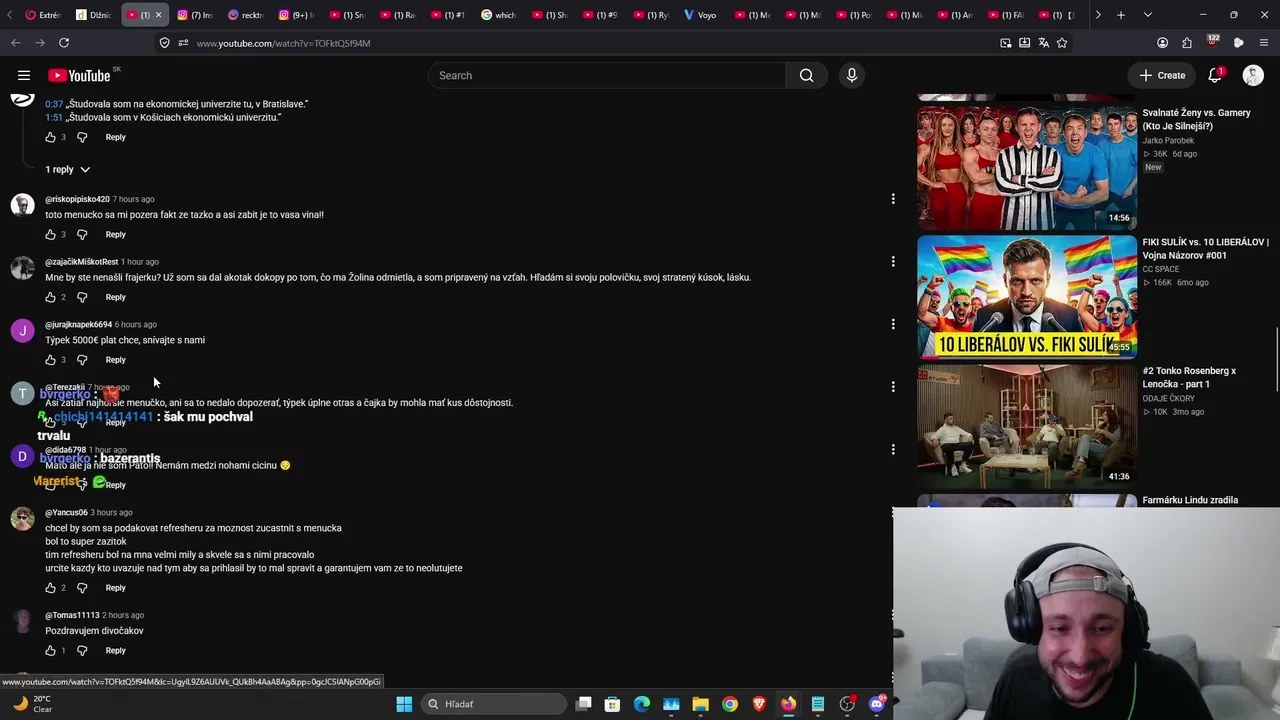Viewport: 1280px width, 720px height.
Task: Open Google Chrome from the taskbar
Action: [x=730, y=704]
